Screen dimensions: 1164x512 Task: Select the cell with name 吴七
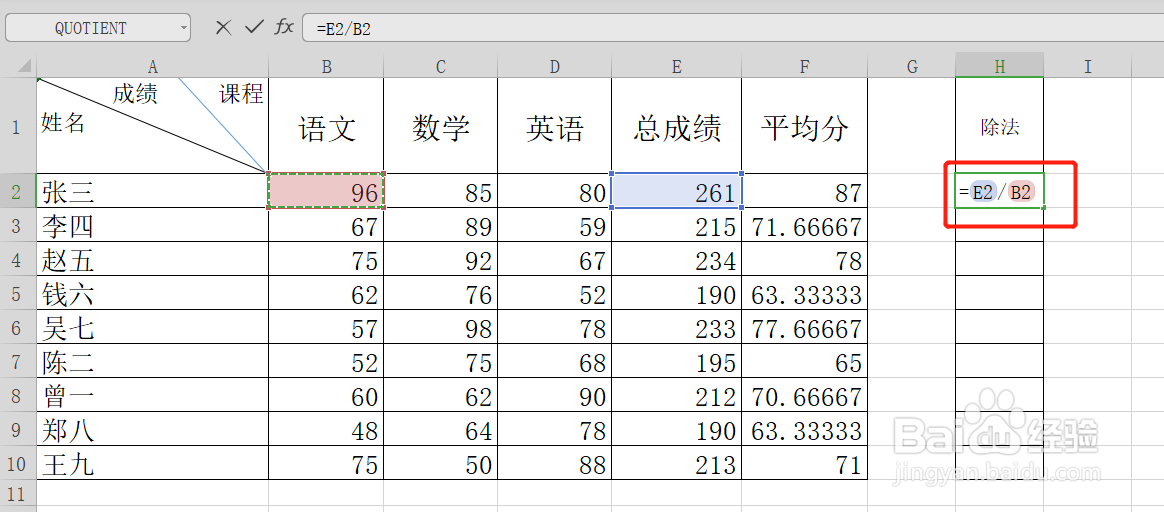tap(152, 327)
